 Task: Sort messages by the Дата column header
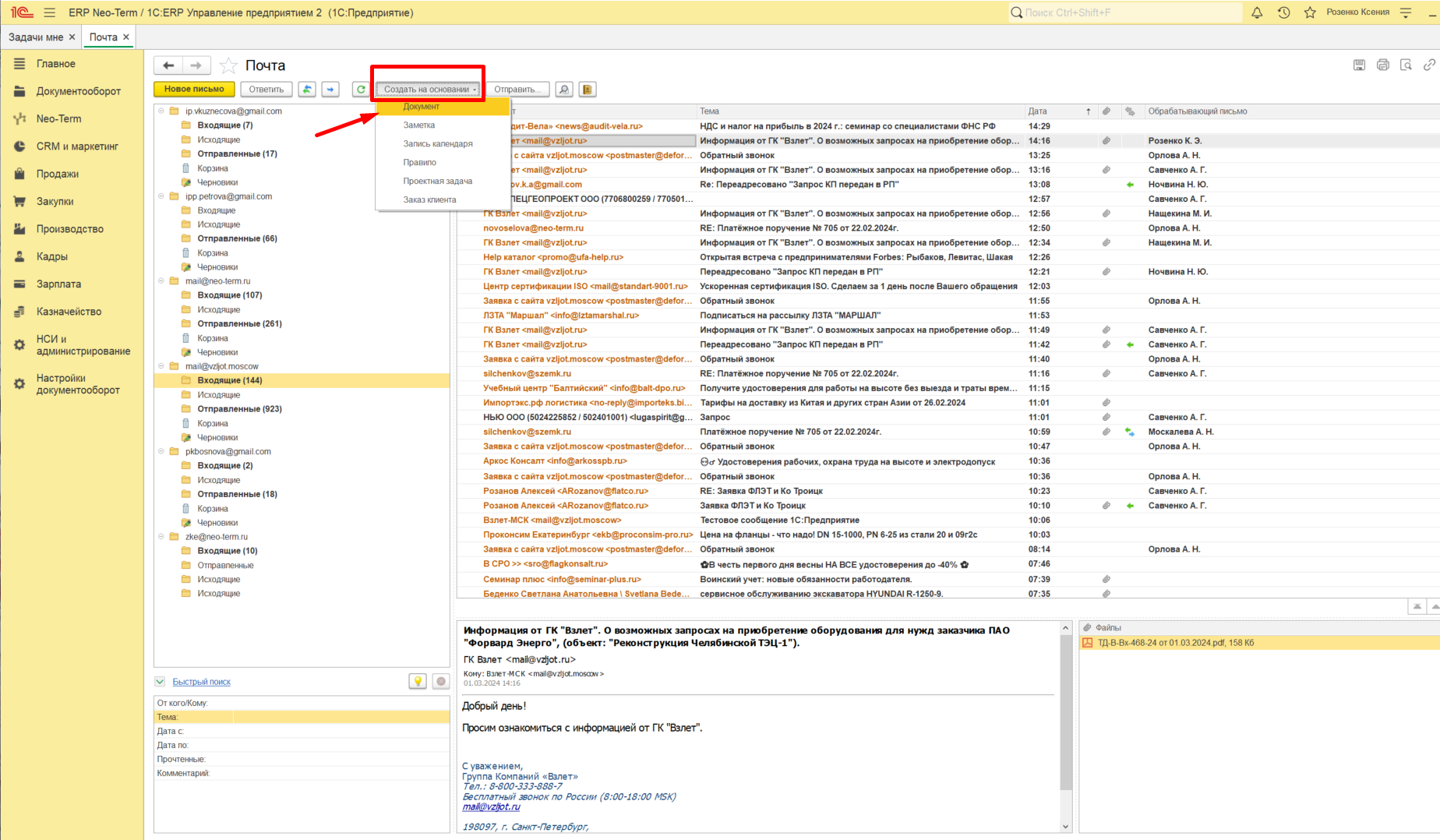(x=1038, y=111)
